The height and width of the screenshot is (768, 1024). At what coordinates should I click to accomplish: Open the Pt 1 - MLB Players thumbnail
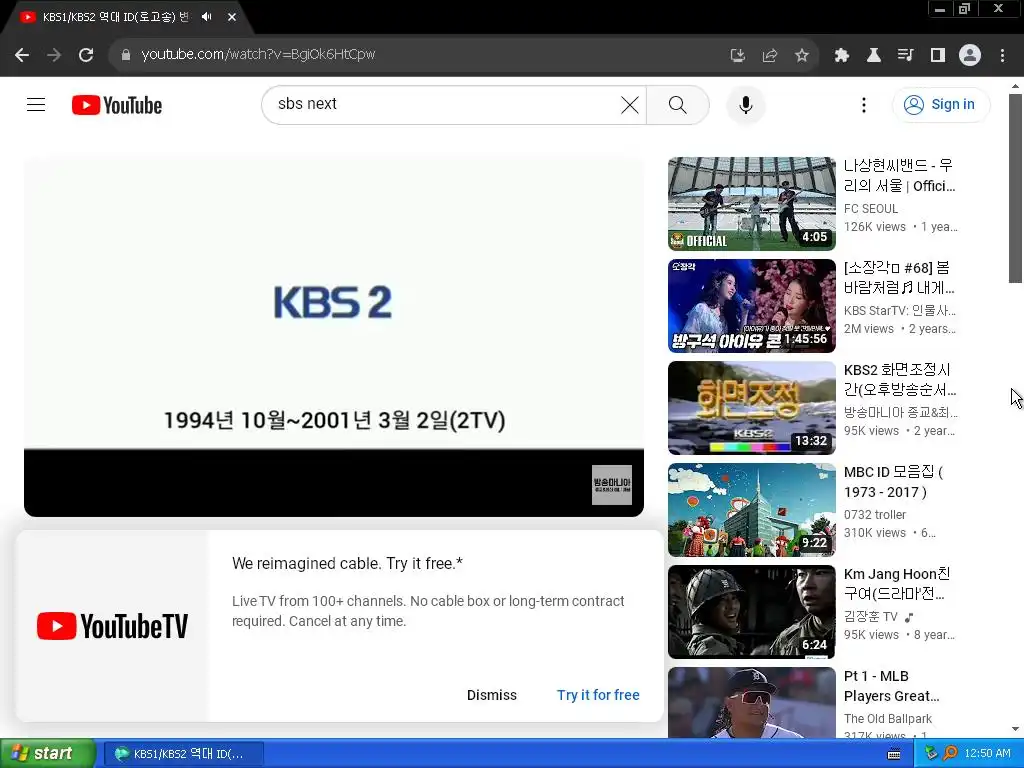pyautogui.click(x=752, y=703)
